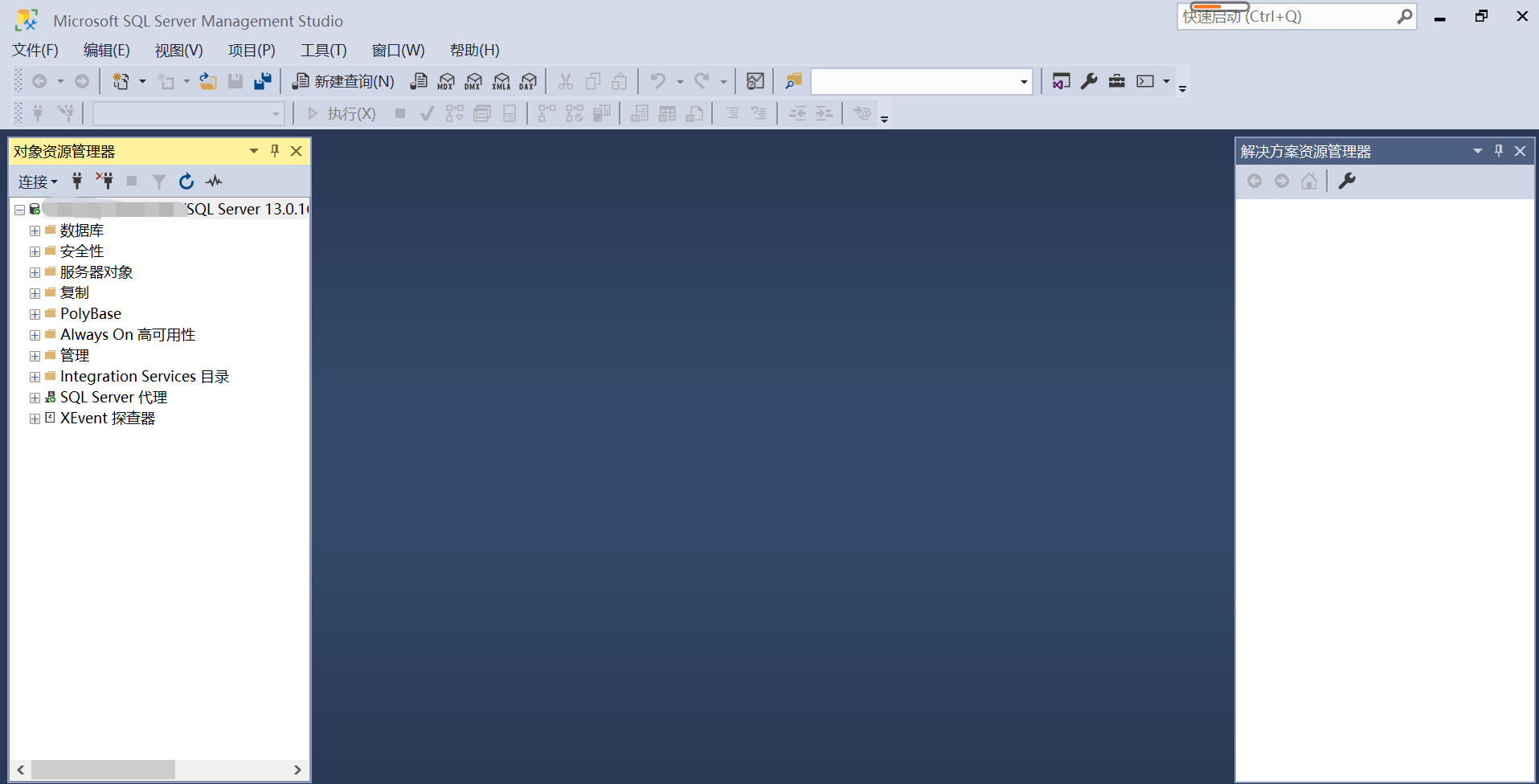1539x784 pixels.
Task: Click the Object Explorer horizontal scrollbar thumb
Action: pos(103,770)
